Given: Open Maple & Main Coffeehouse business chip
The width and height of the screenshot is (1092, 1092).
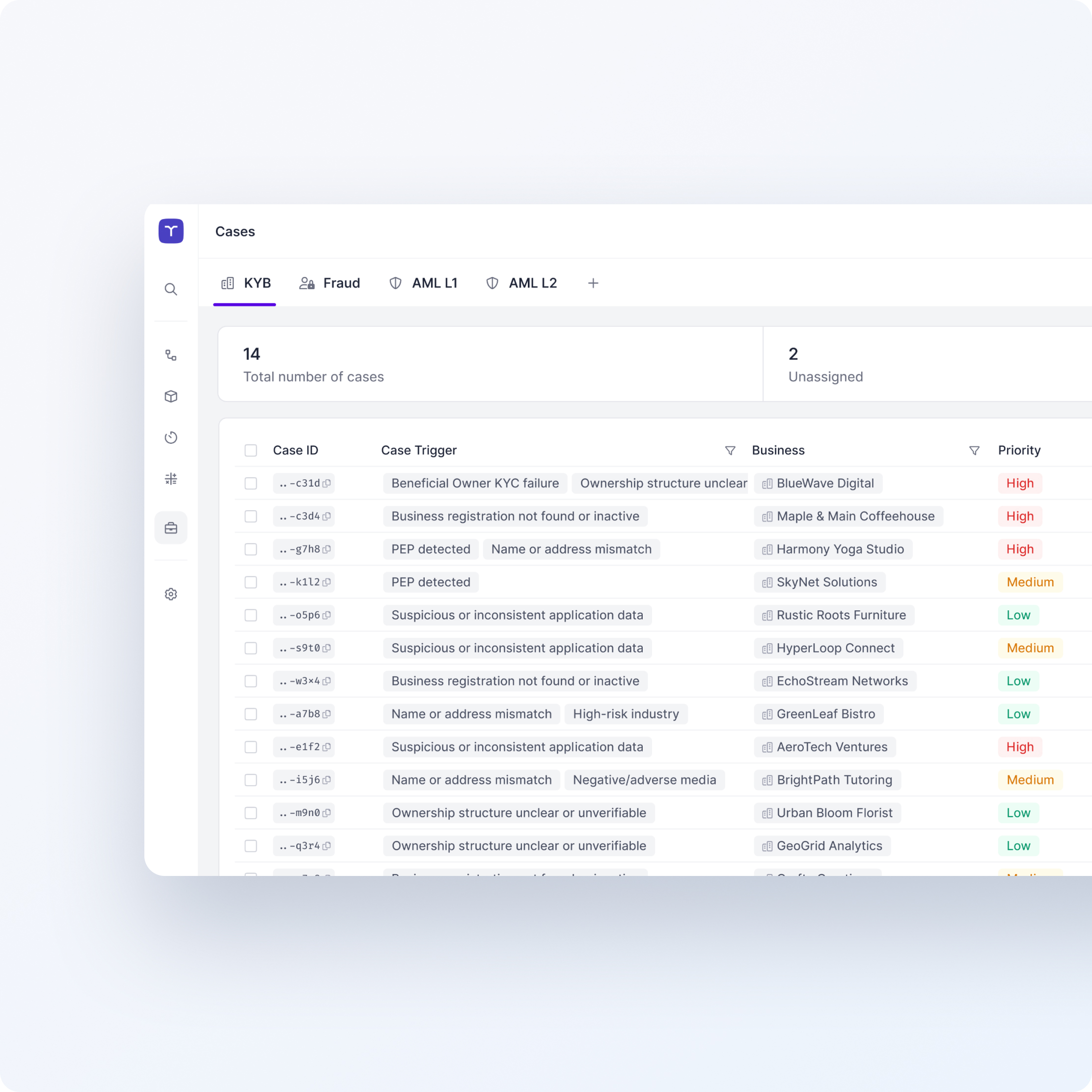Looking at the screenshot, I should 848,516.
